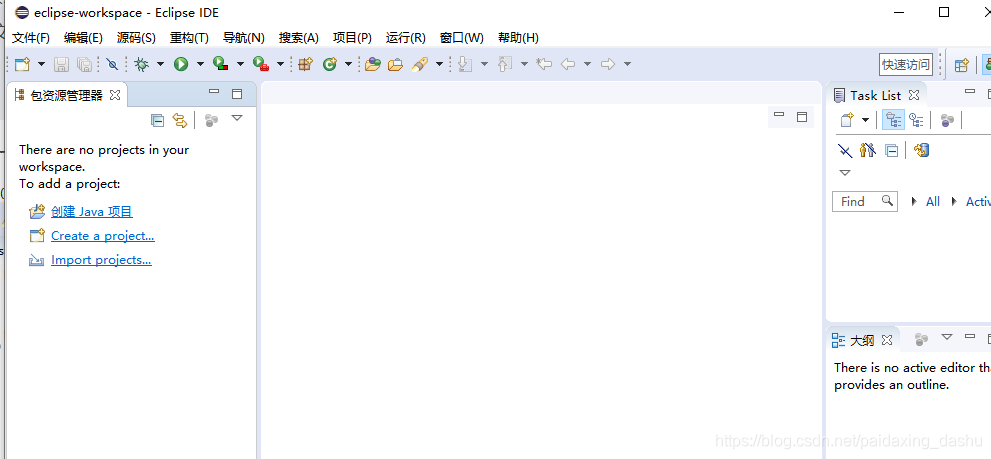The image size is (991, 459).
Task: Open the 项目(P) menu
Action: [x=352, y=37]
